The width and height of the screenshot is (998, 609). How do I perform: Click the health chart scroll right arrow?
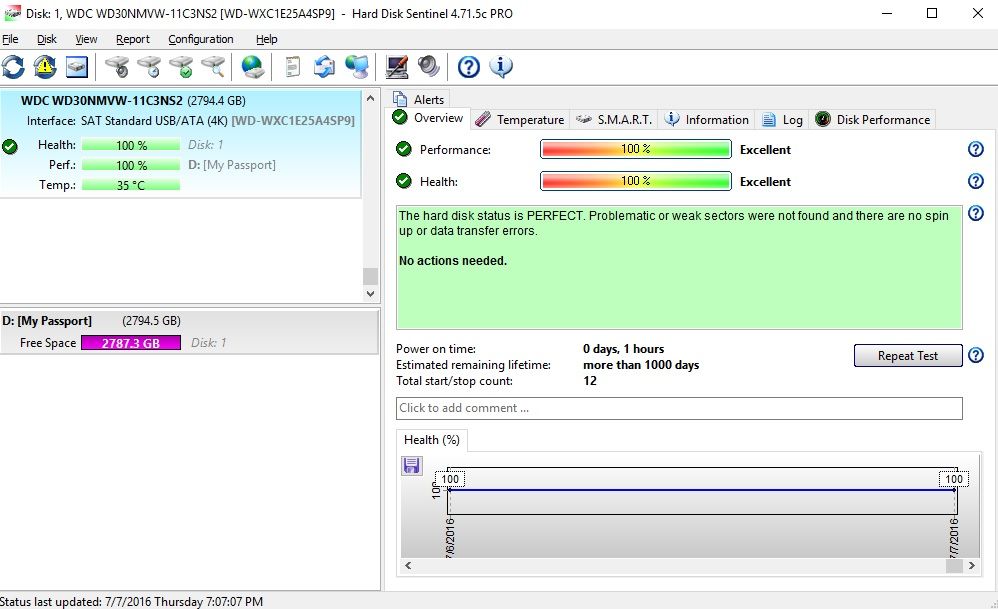(x=971, y=565)
